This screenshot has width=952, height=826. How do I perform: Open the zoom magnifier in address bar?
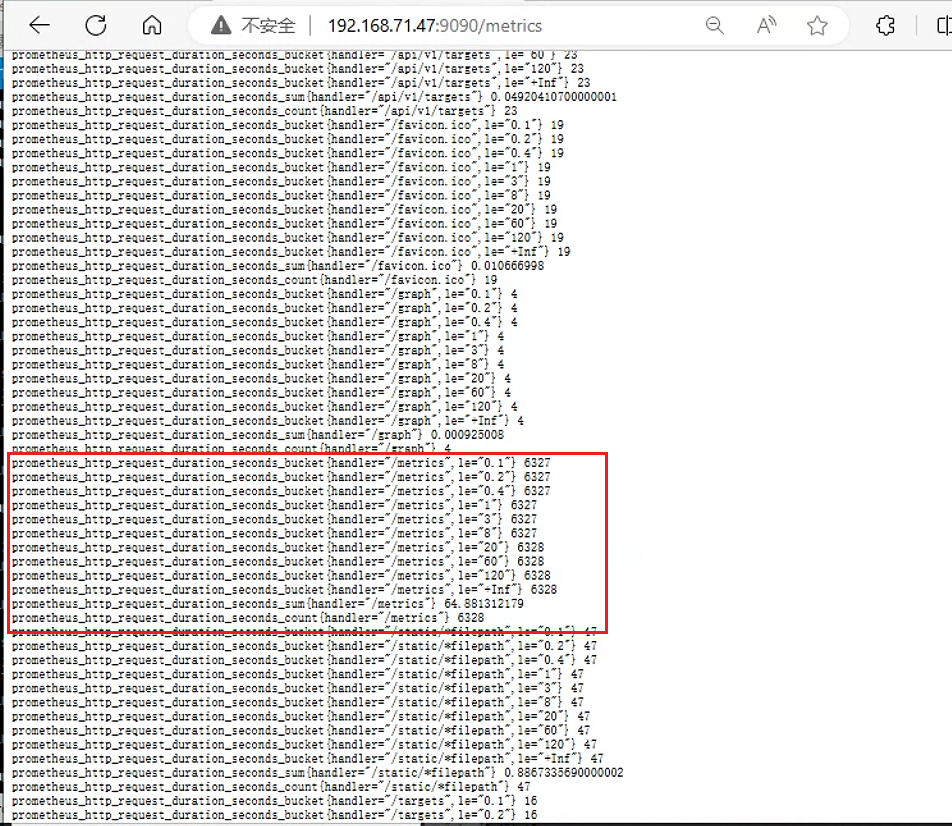(715, 26)
